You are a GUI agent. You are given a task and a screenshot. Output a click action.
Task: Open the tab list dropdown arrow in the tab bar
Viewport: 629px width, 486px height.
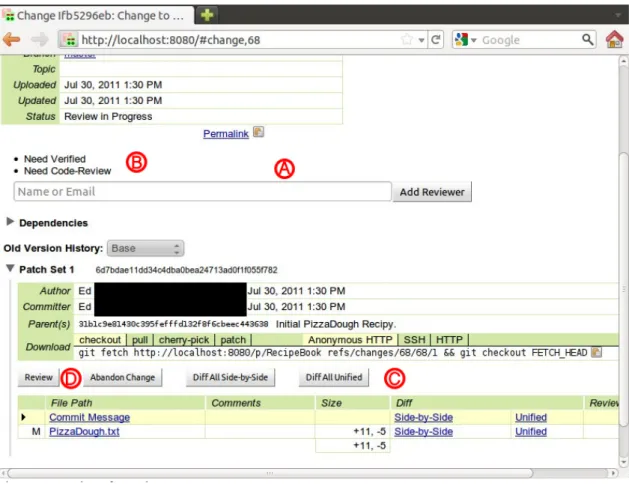[617, 15]
